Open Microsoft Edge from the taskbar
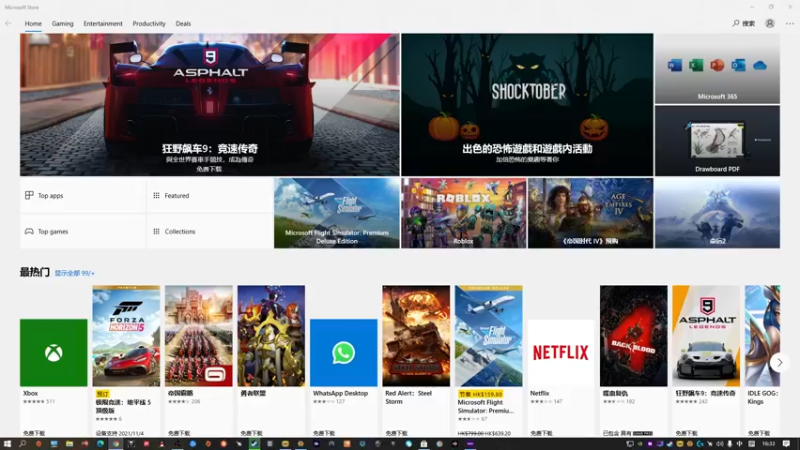Screen dimensions: 800x450 pos(100,444)
